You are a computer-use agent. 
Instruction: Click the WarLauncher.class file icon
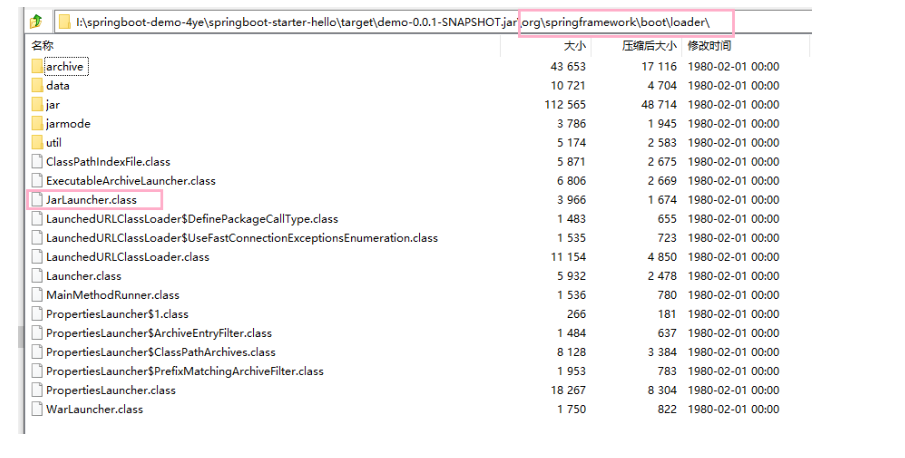38,409
